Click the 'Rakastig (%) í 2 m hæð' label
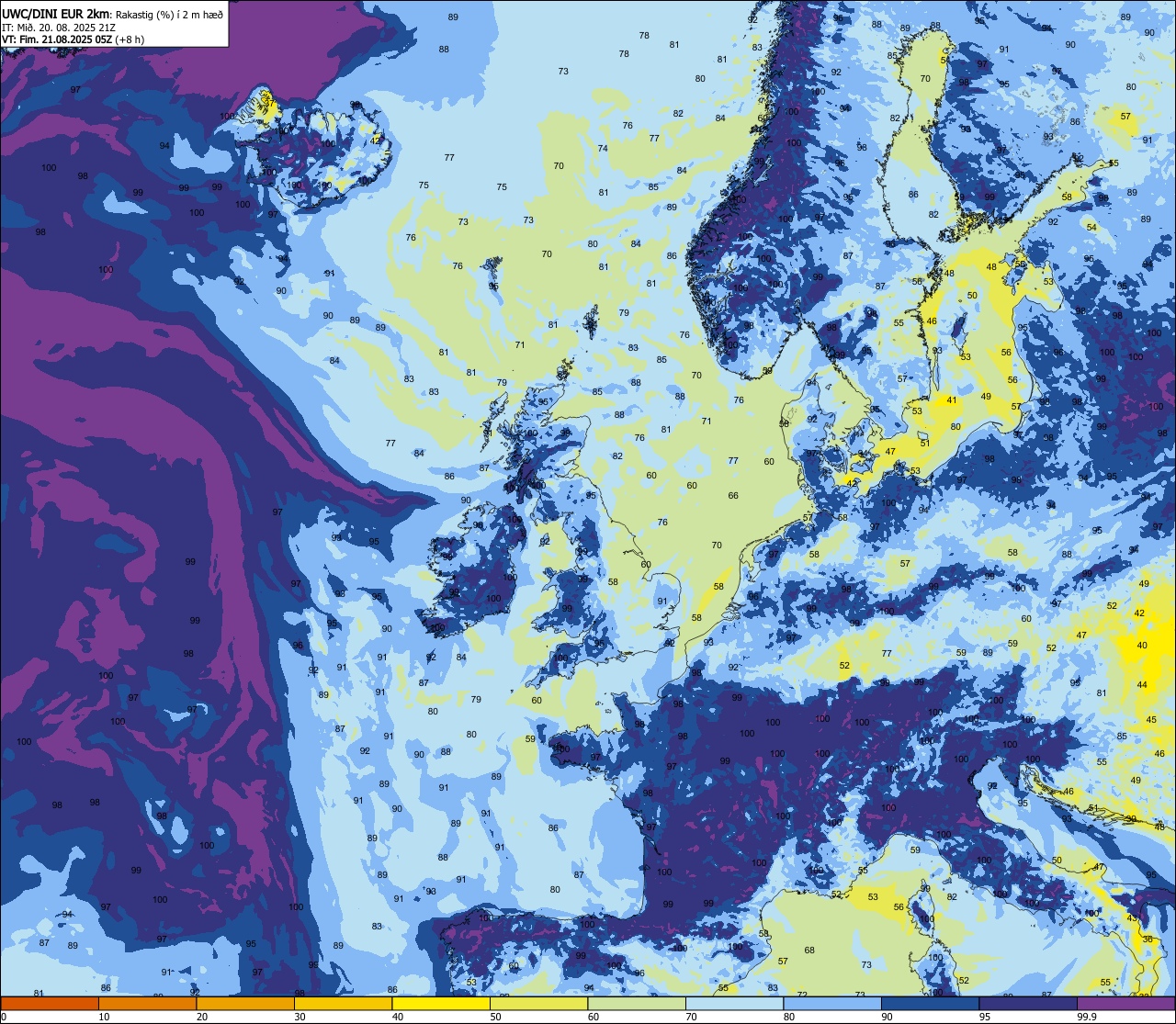This screenshot has height=1024, width=1176. [169, 14]
